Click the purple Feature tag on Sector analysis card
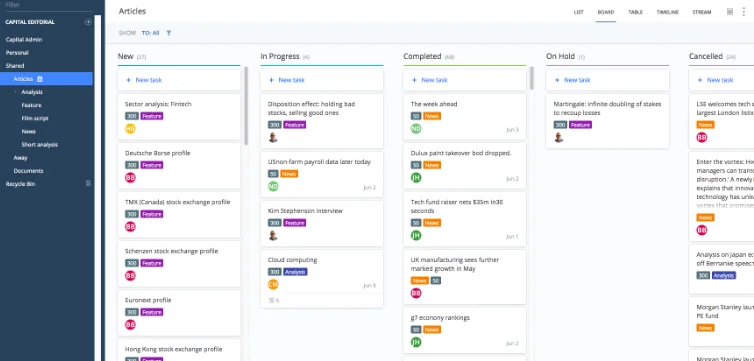Screen dimensions: 754x361 pos(152,116)
